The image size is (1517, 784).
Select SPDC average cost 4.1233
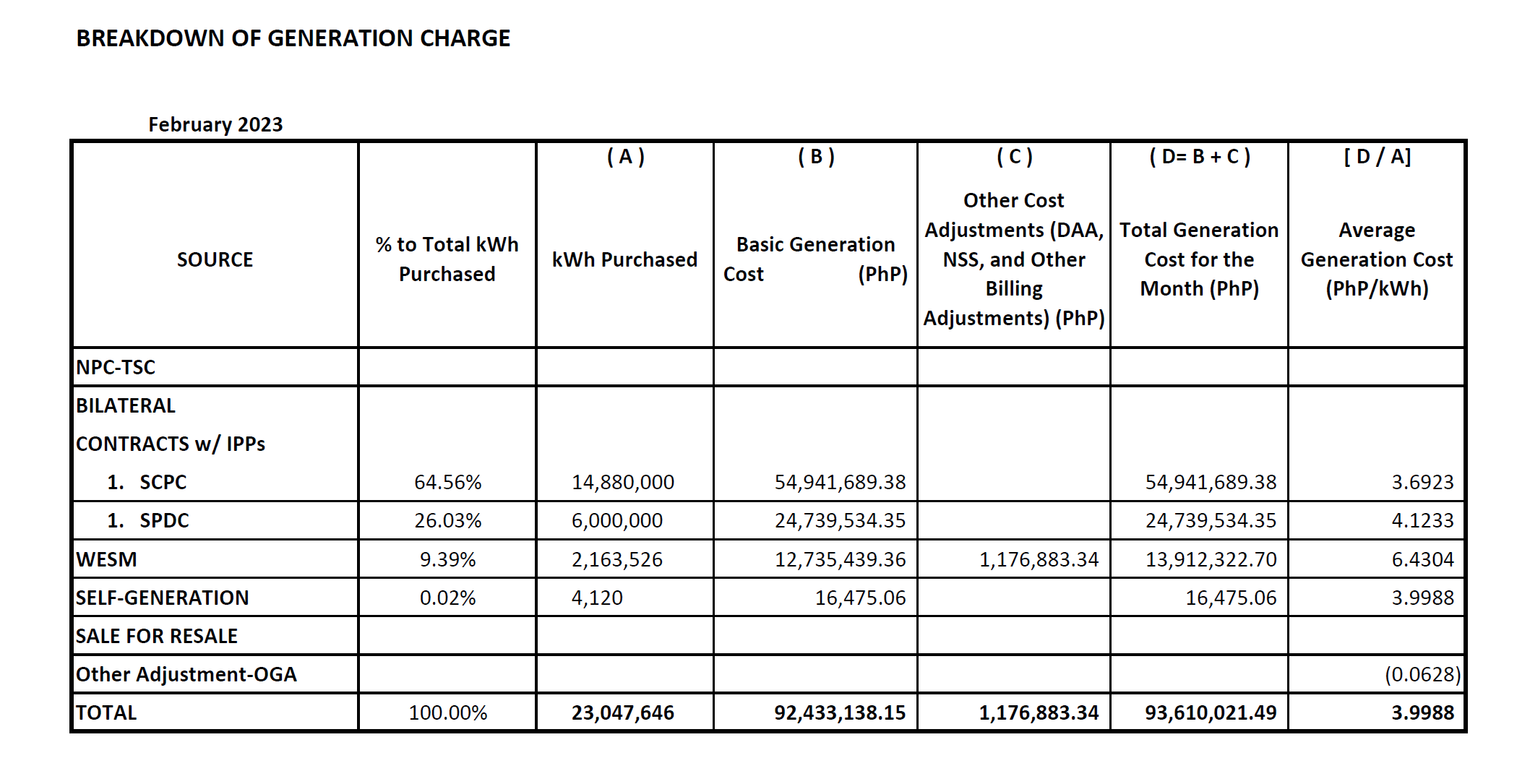[x=1422, y=520]
